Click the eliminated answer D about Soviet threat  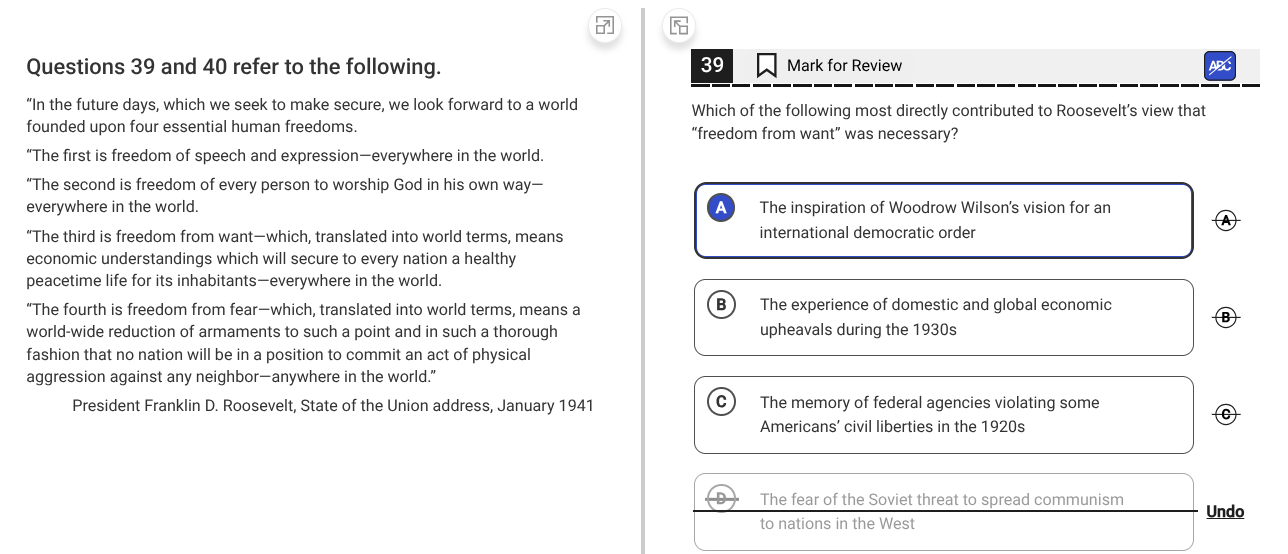point(944,511)
